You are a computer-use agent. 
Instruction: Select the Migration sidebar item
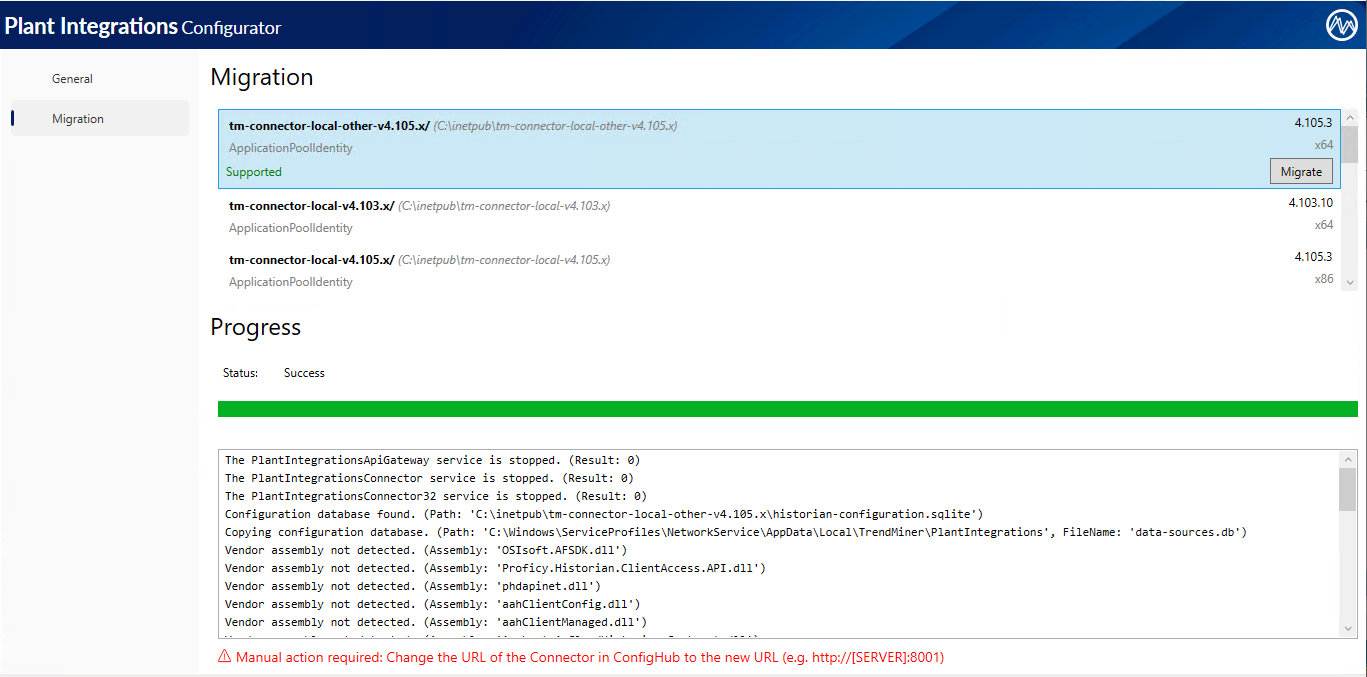78,118
